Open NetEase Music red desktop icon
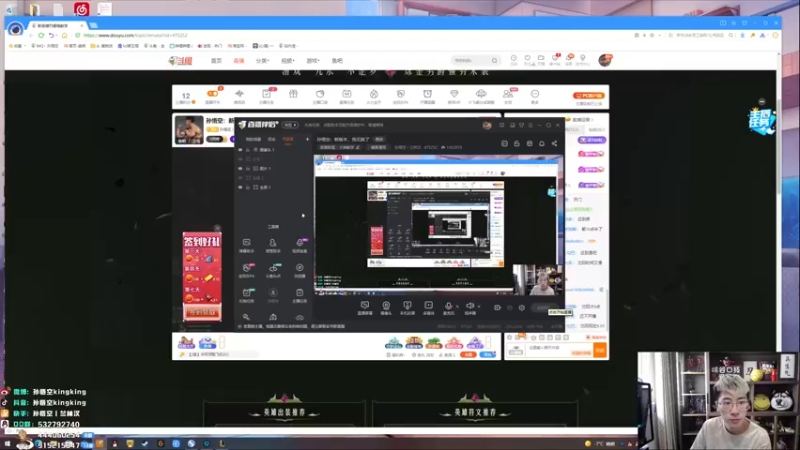This screenshot has width=800, height=450. click(82, 9)
